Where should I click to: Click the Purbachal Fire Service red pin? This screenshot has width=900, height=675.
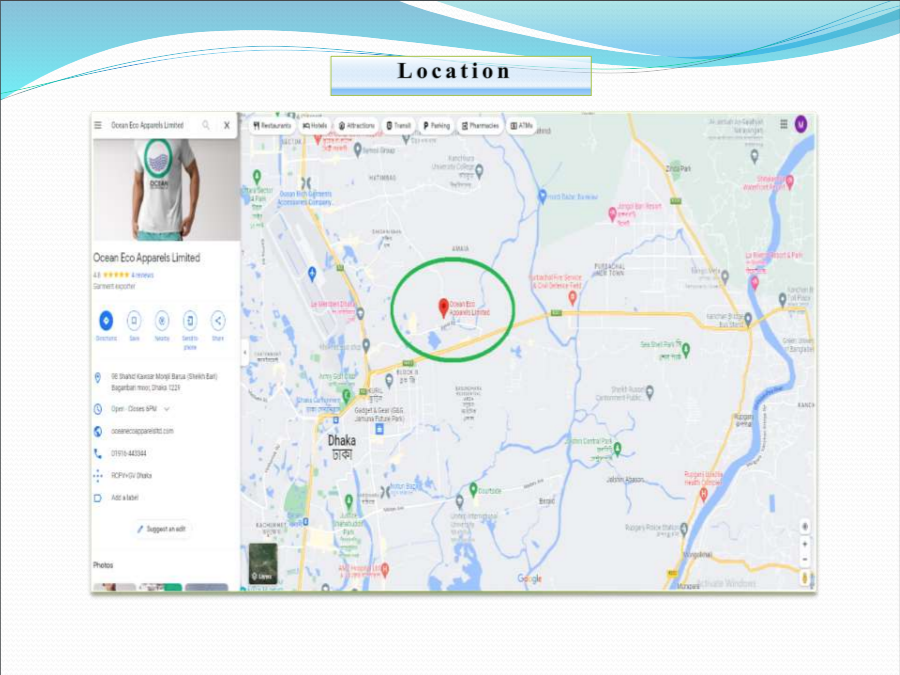tap(572, 297)
